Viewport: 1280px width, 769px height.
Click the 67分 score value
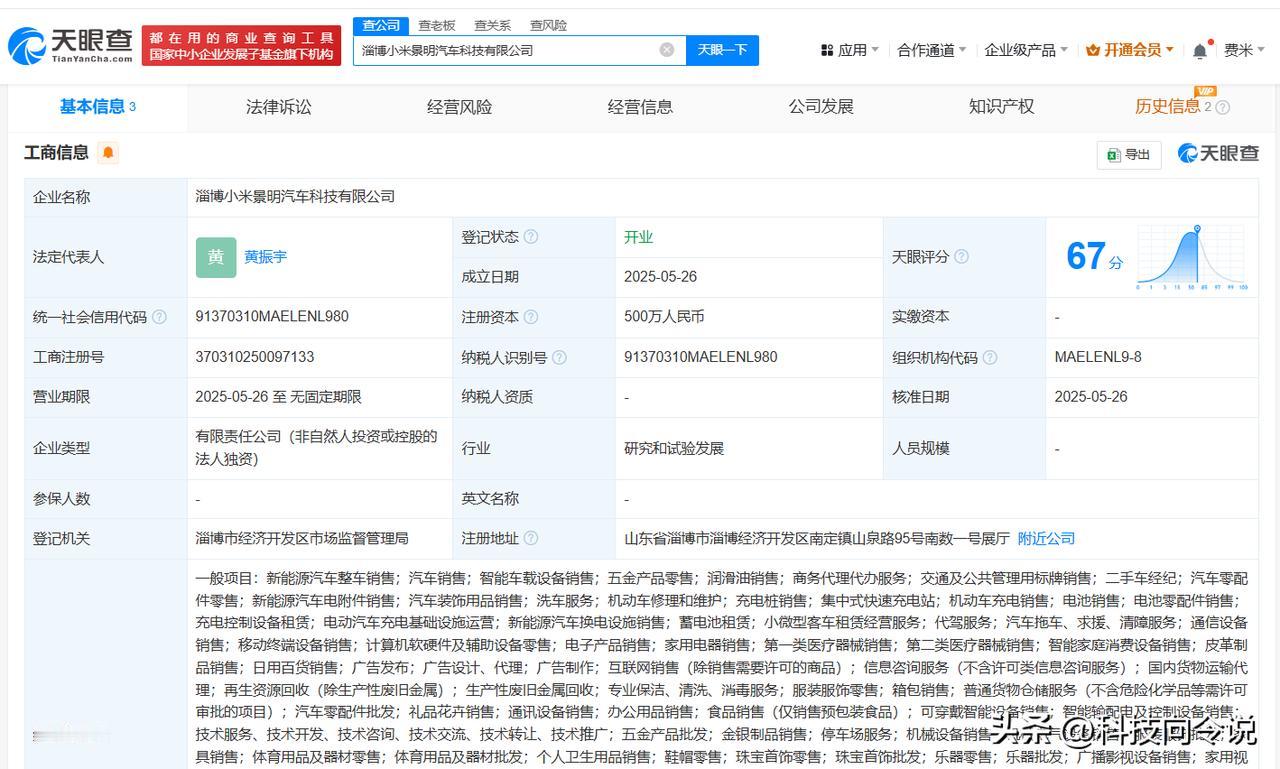(x=1094, y=257)
